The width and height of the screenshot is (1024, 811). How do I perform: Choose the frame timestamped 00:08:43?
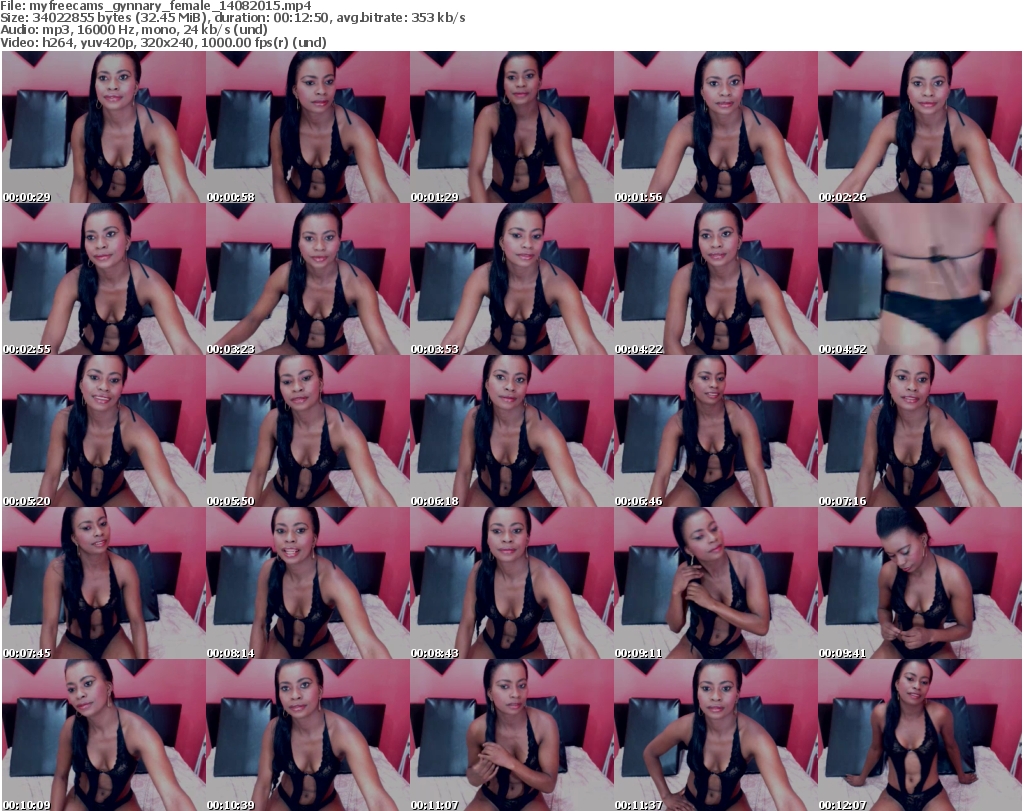point(512,583)
